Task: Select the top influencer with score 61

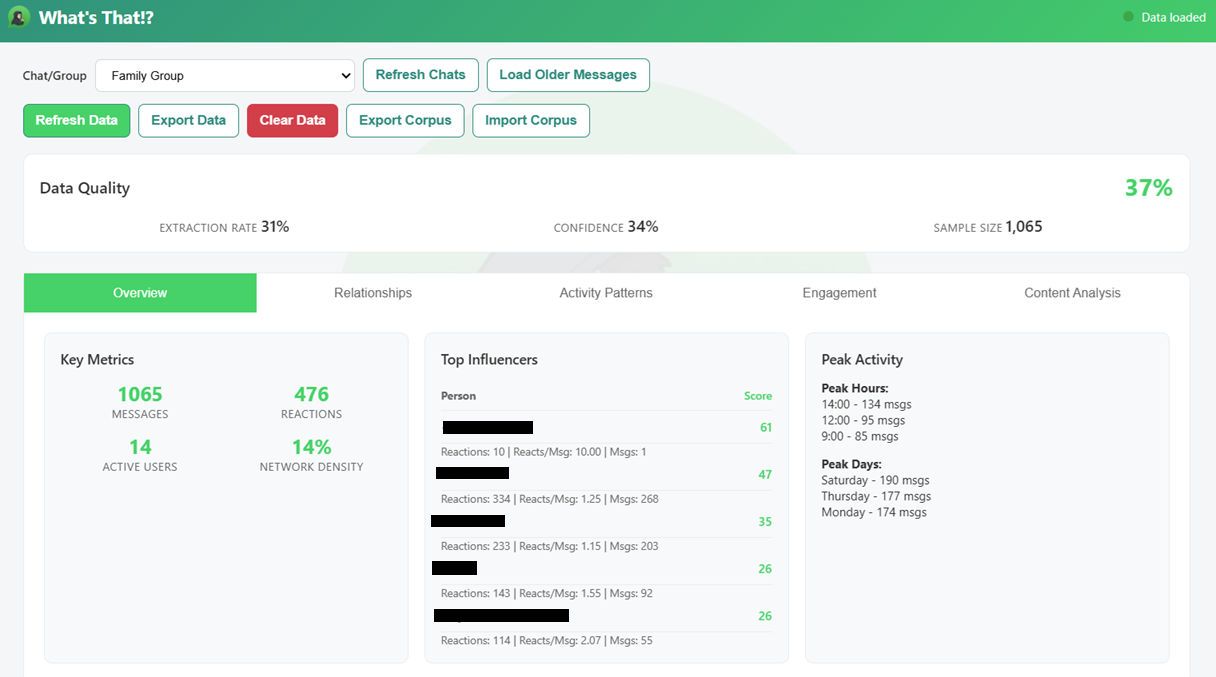Action: [x=488, y=427]
